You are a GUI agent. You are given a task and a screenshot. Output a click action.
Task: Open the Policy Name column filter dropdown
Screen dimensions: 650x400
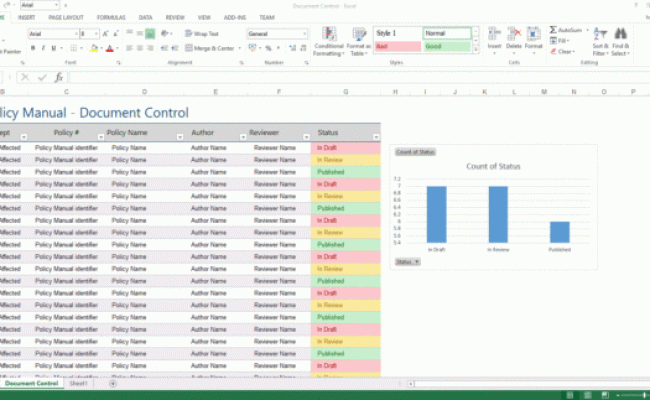(x=180, y=137)
